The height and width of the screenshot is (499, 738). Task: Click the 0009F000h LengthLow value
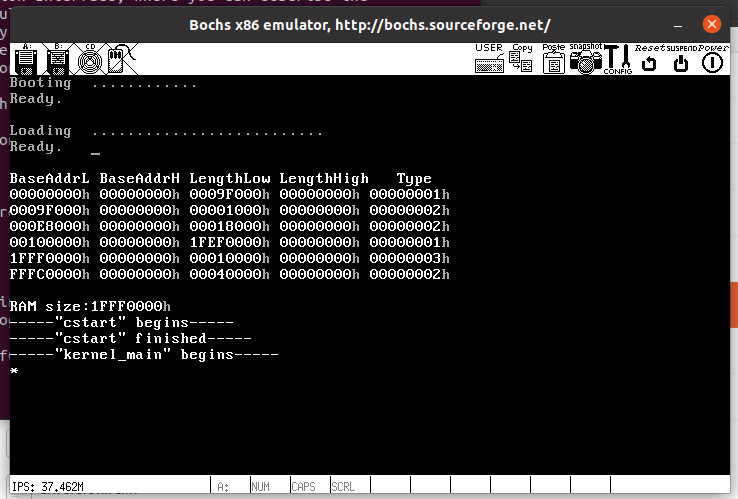[x=229, y=194]
